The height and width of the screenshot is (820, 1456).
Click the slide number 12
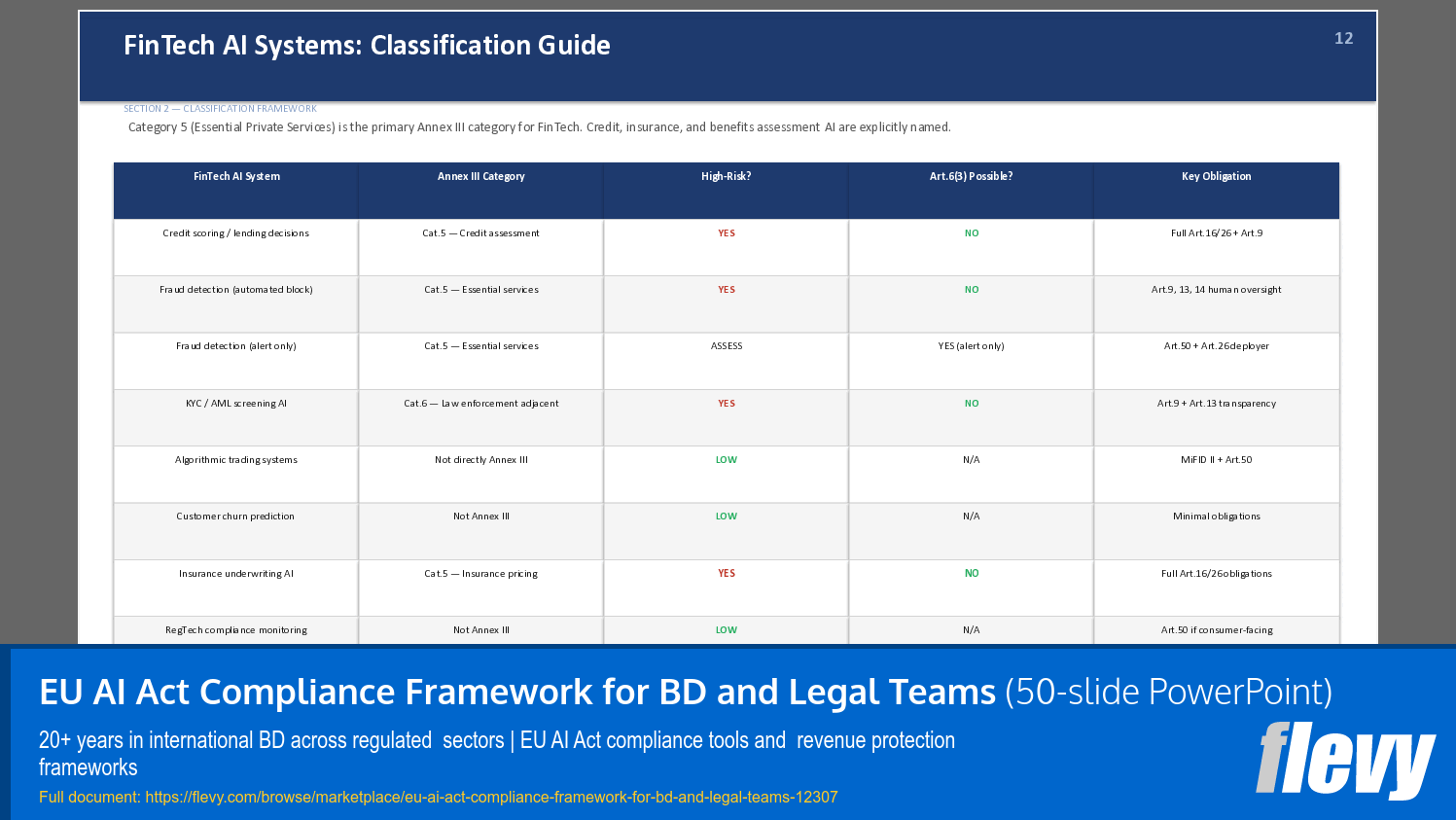coord(1343,38)
